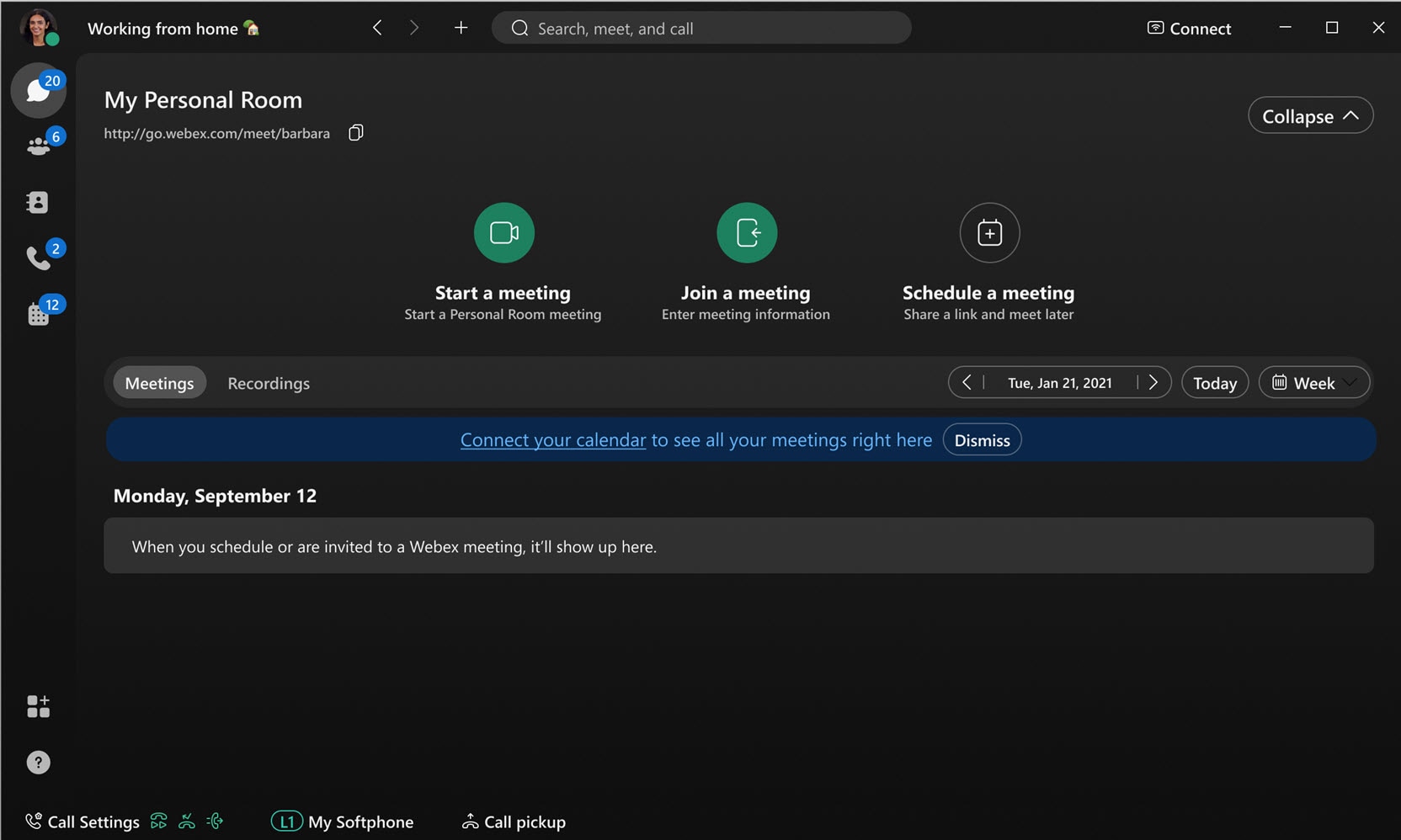This screenshot has height=840, width=1401.
Task: Click the Monday, September 12 heading
Action: [x=215, y=496]
